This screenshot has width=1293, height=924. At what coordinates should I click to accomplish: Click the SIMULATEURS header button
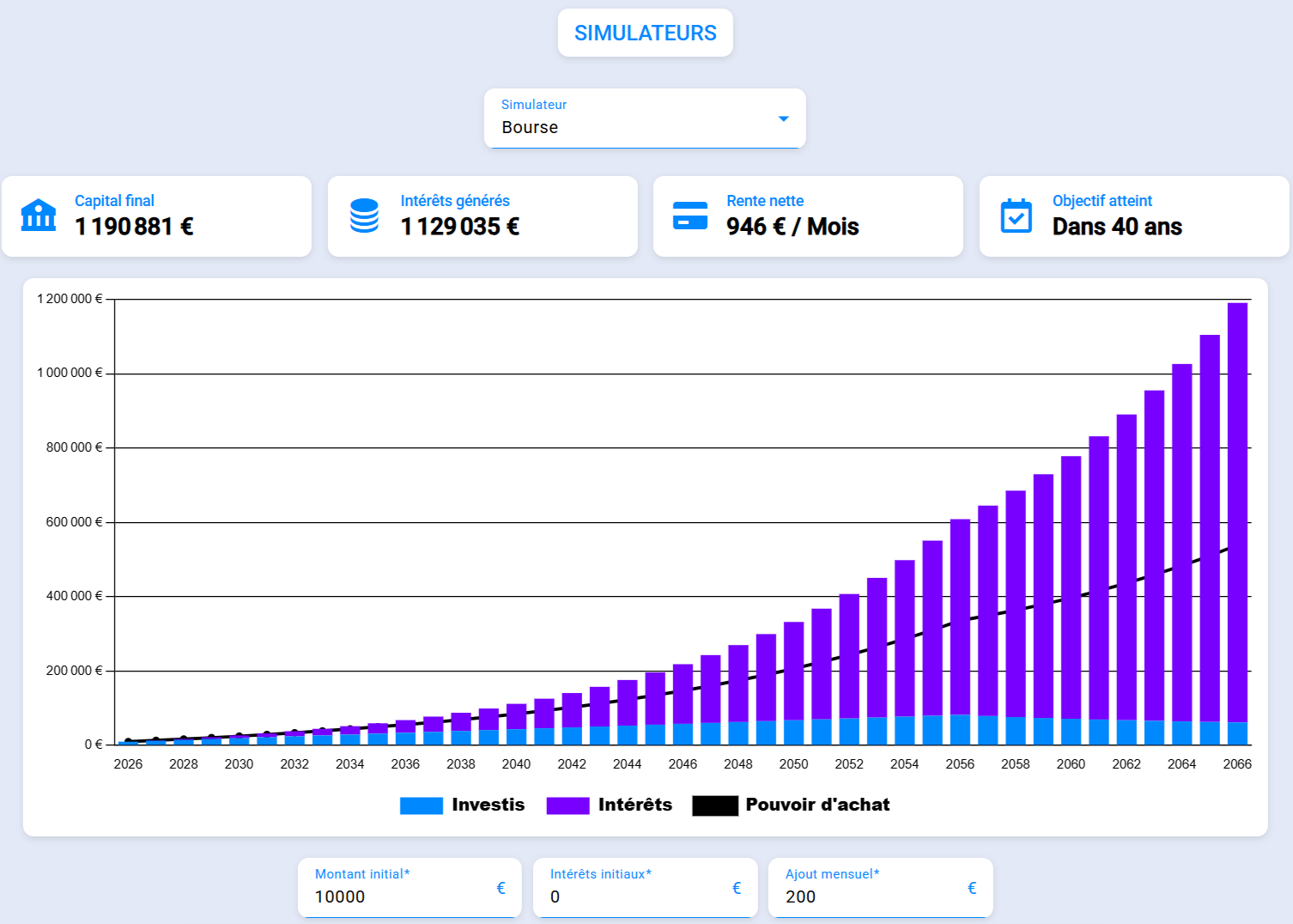coord(646,33)
